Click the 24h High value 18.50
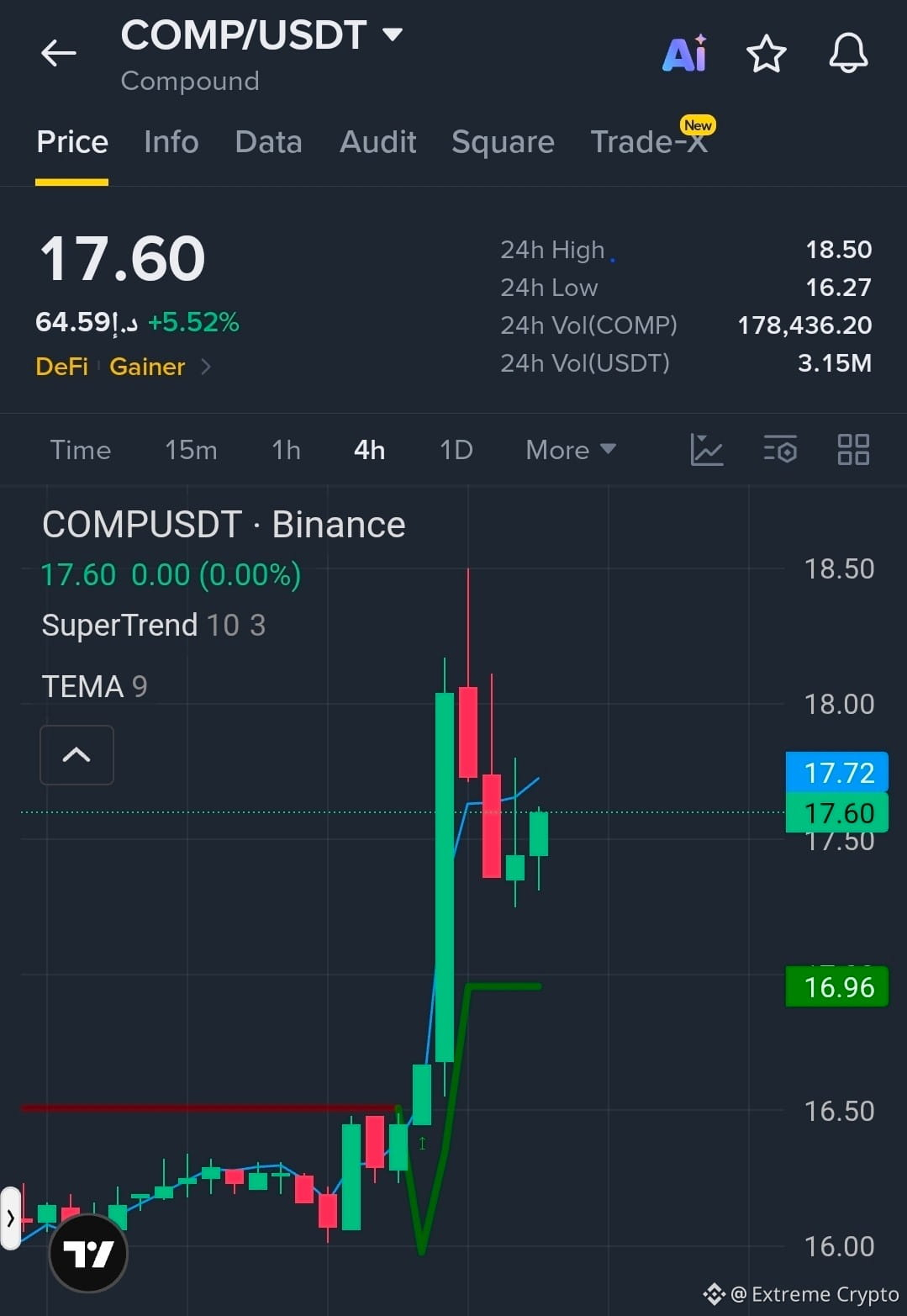The height and width of the screenshot is (1316, 907). pyautogui.click(x=839, y=250)
